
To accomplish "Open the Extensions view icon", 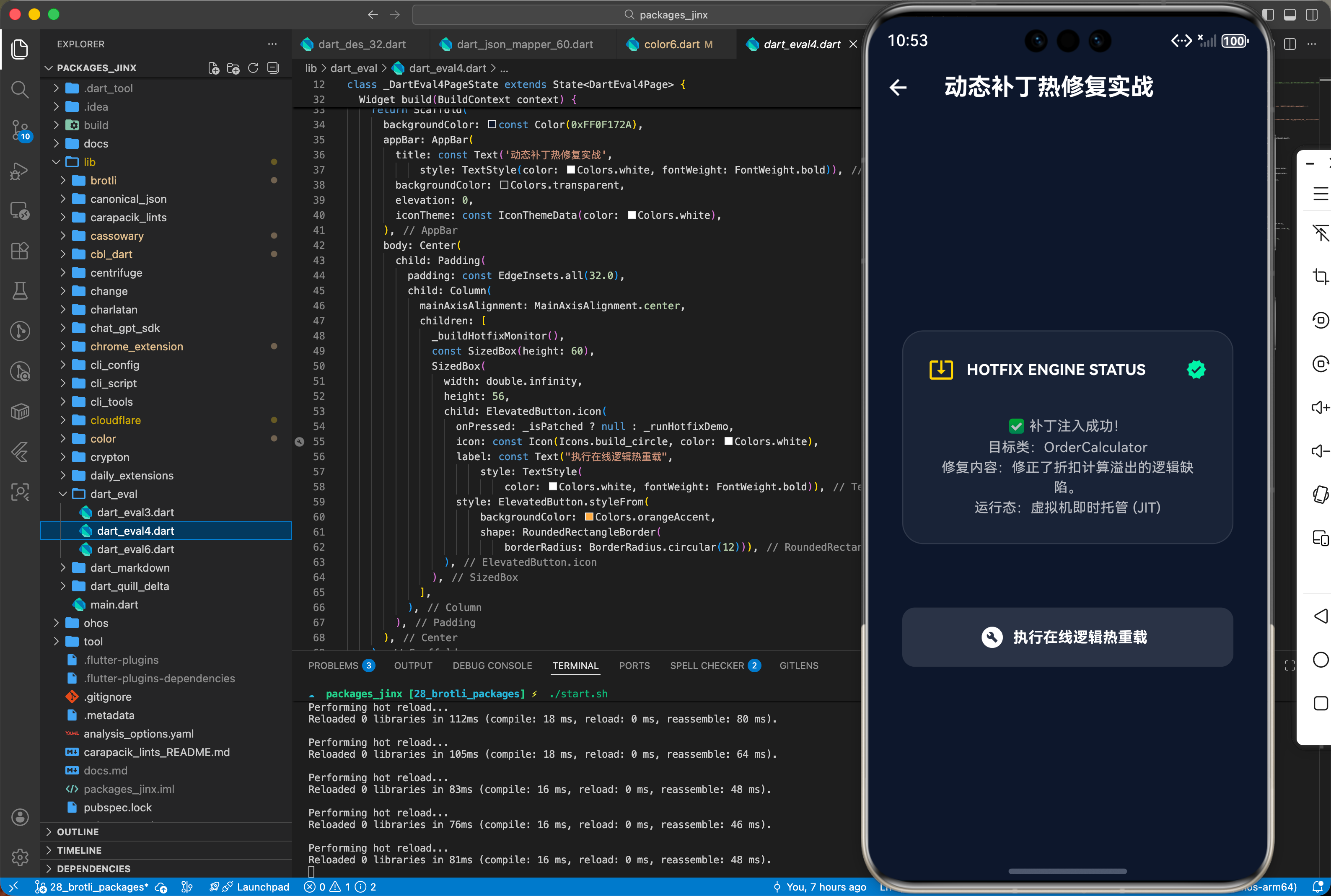I will [20, 251].
